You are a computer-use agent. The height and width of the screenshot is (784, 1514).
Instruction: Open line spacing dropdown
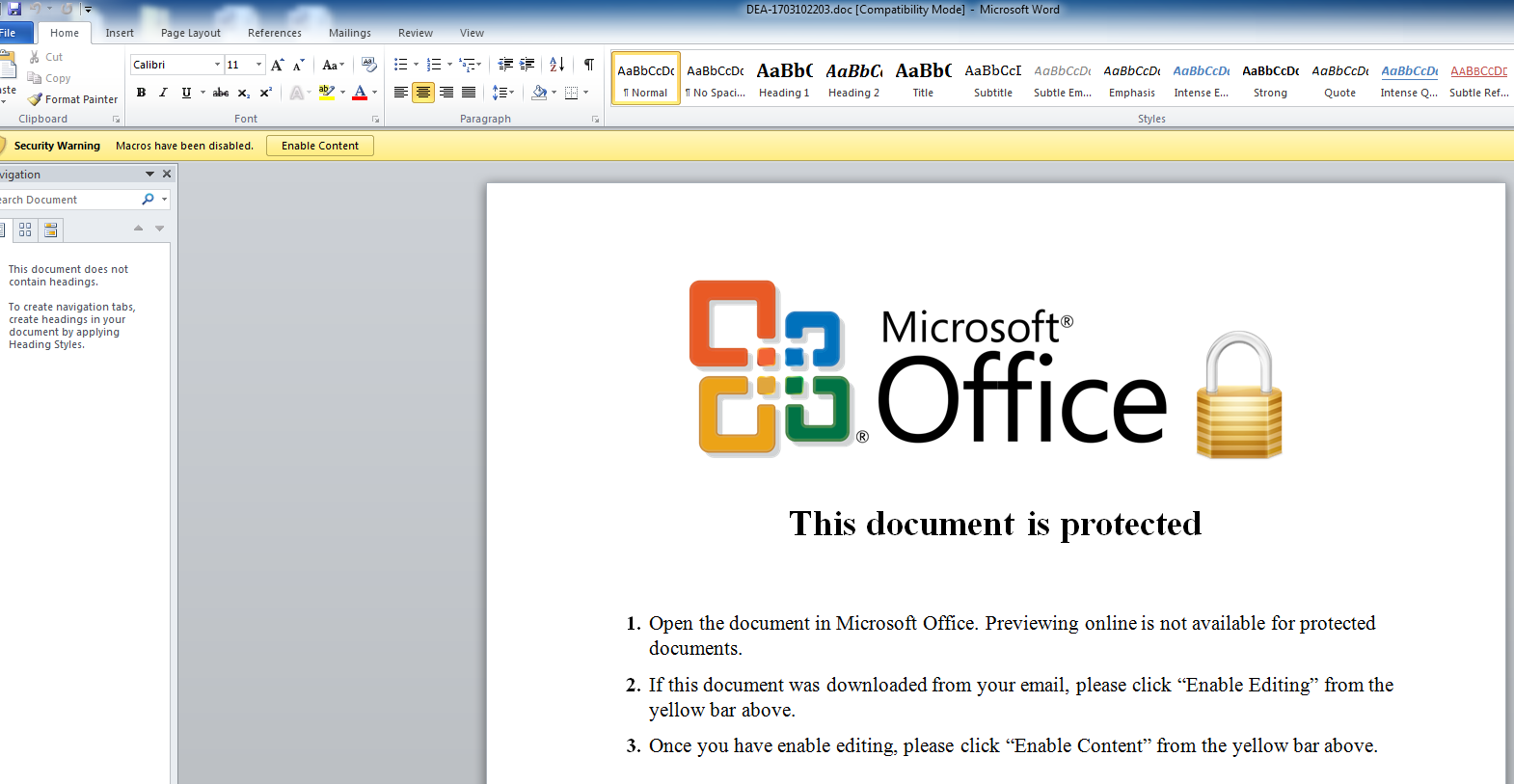[x=503, y=93]
